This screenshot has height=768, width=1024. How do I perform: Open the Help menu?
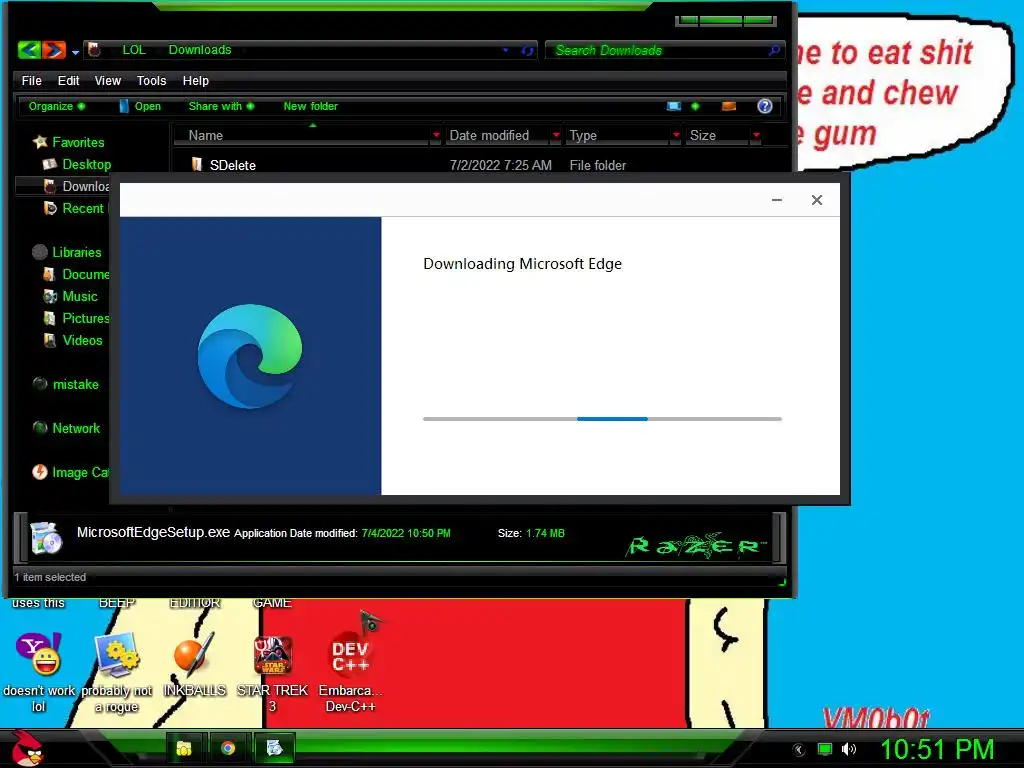(195, 80)
